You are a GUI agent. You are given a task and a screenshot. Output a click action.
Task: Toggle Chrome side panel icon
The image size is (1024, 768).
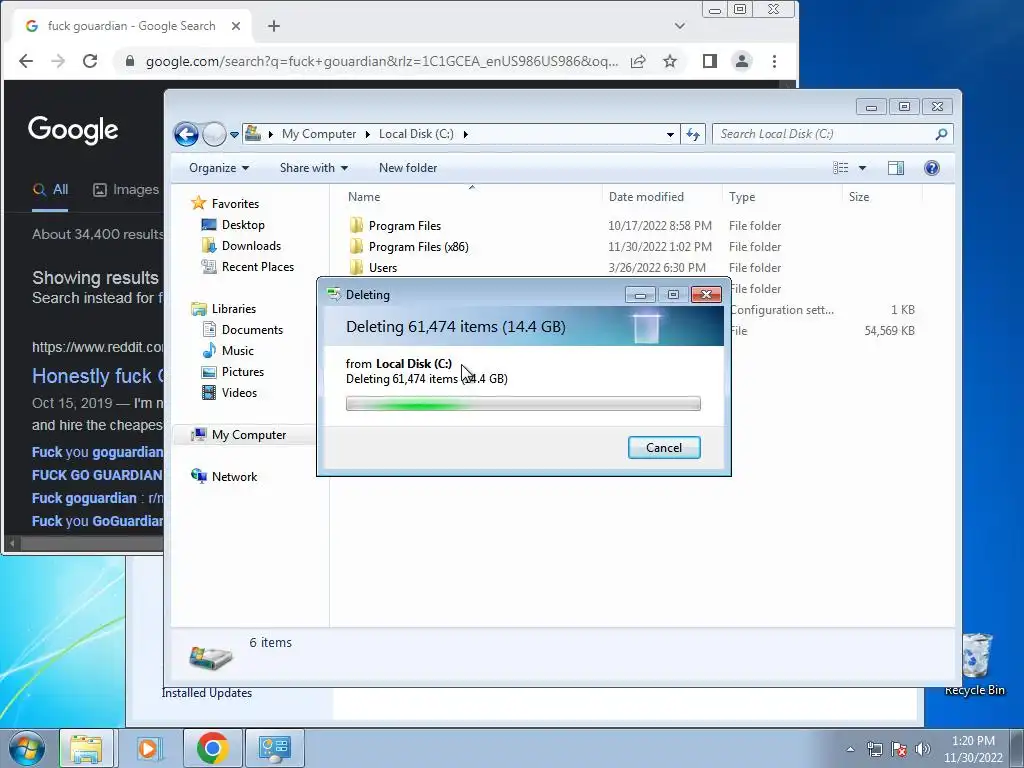[x=710, y=61]
